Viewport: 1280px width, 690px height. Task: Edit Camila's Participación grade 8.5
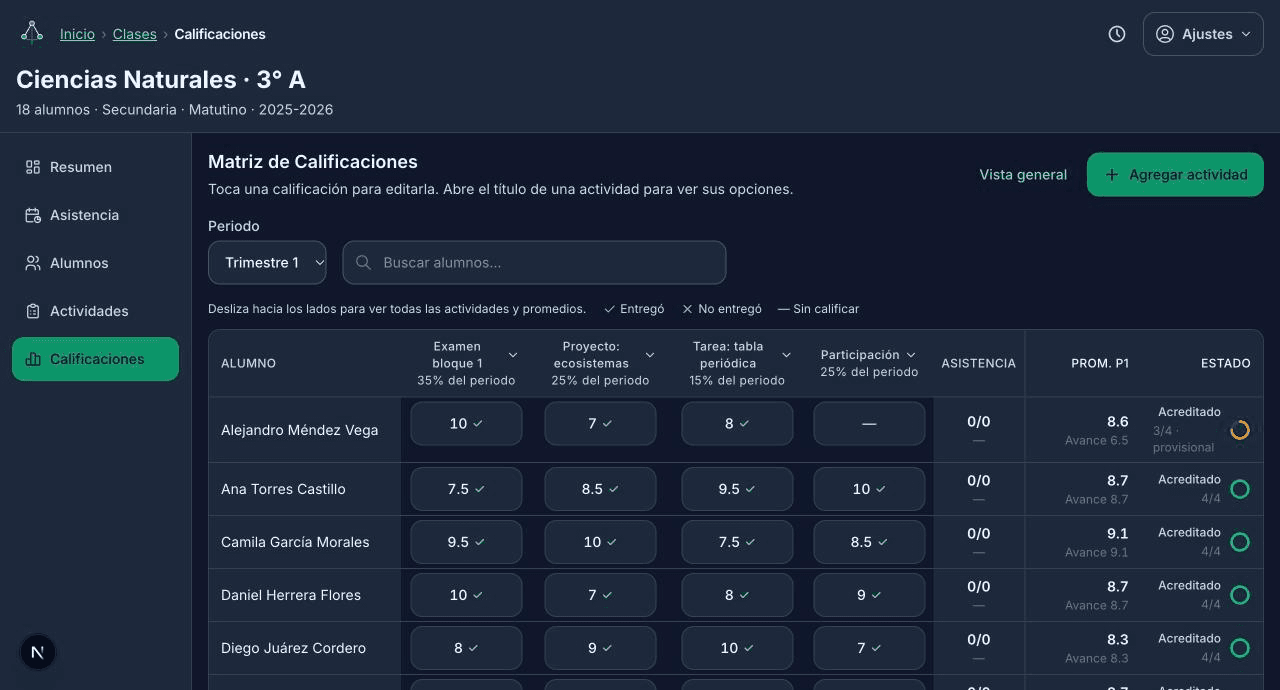(x=869, y=542)
